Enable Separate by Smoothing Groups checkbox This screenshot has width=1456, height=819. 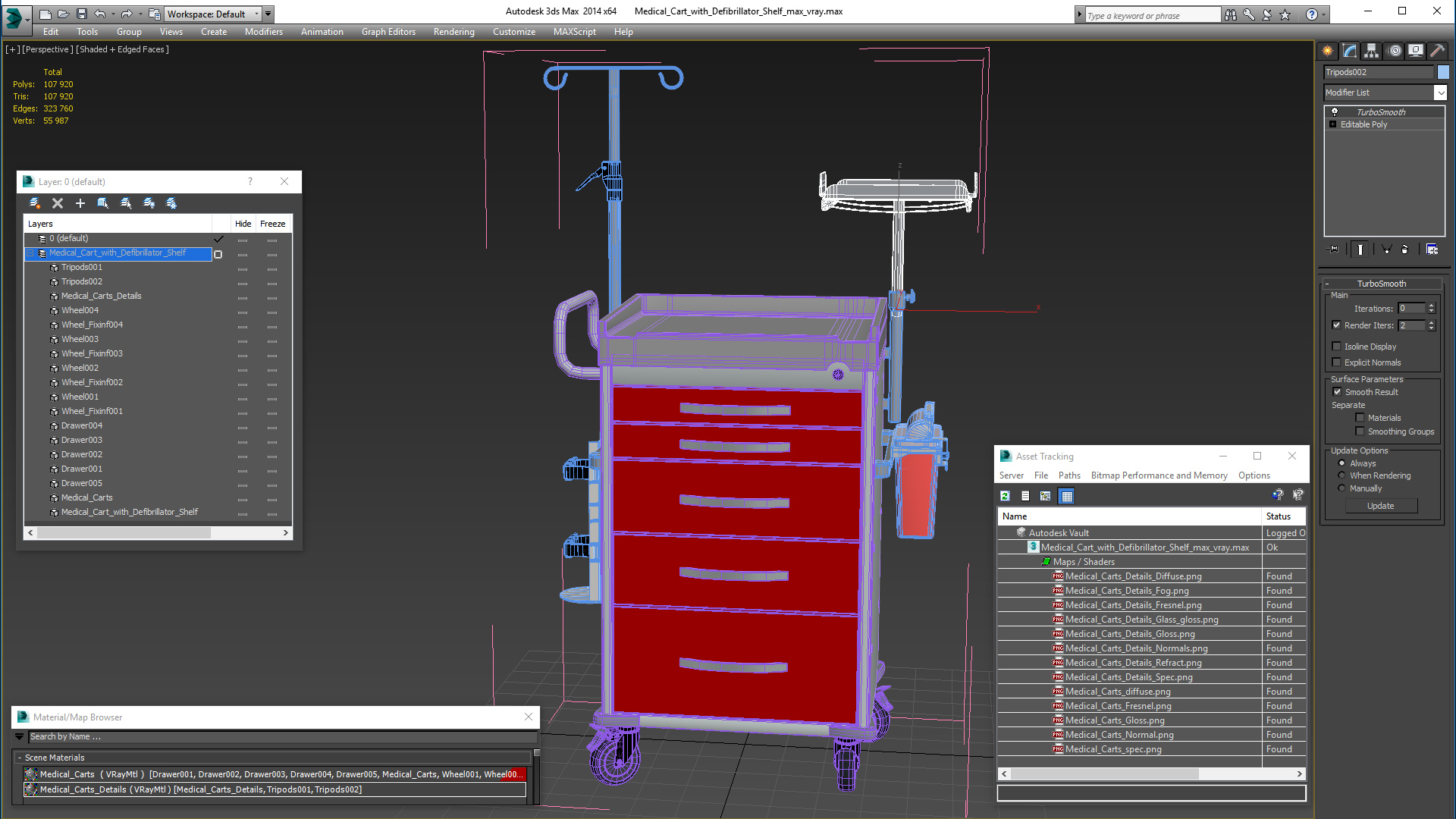(x=1360, y=431)
